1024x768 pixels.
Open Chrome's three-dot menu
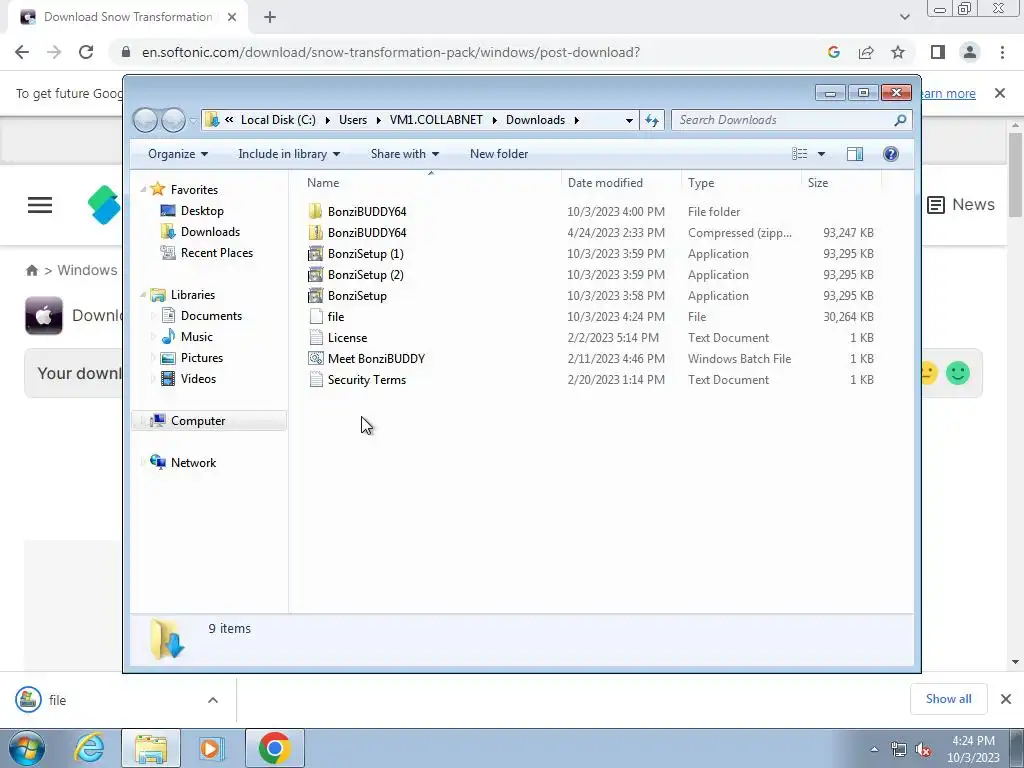(1002, 52)
